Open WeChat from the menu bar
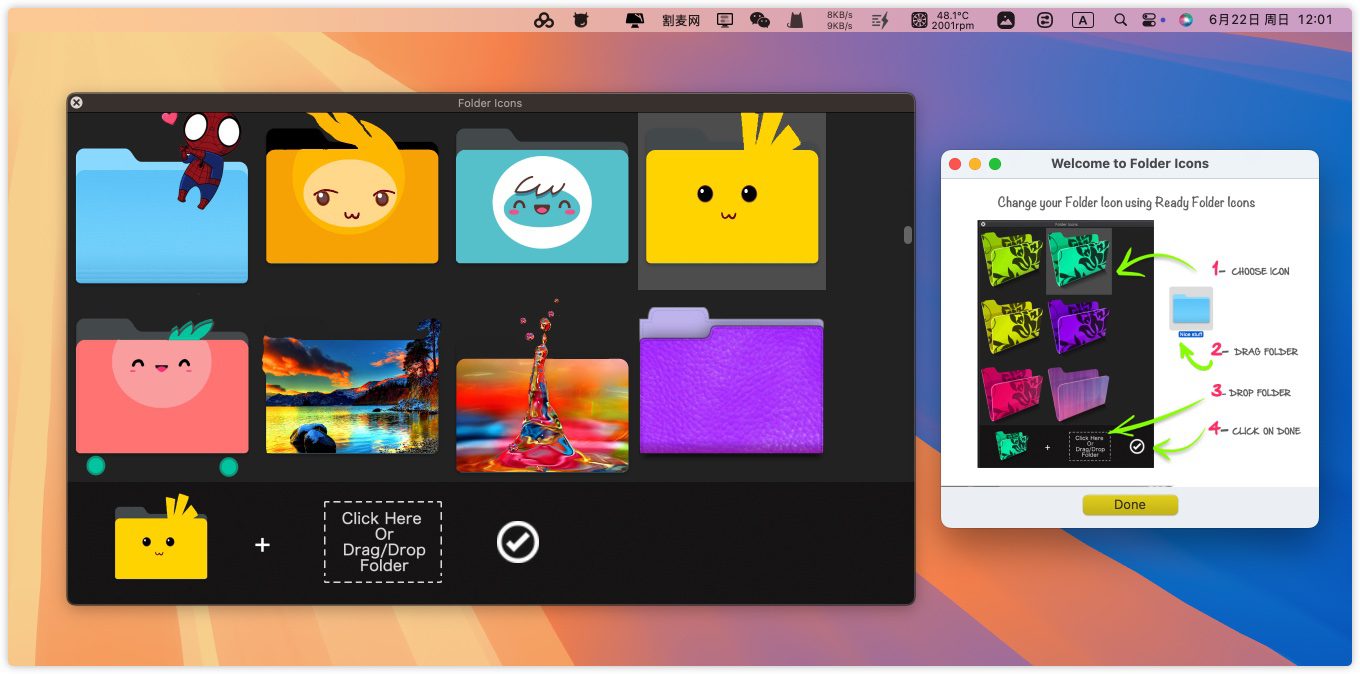This screenshot has height=674, width=1360. pyautogui.click(x=760, y=20)
